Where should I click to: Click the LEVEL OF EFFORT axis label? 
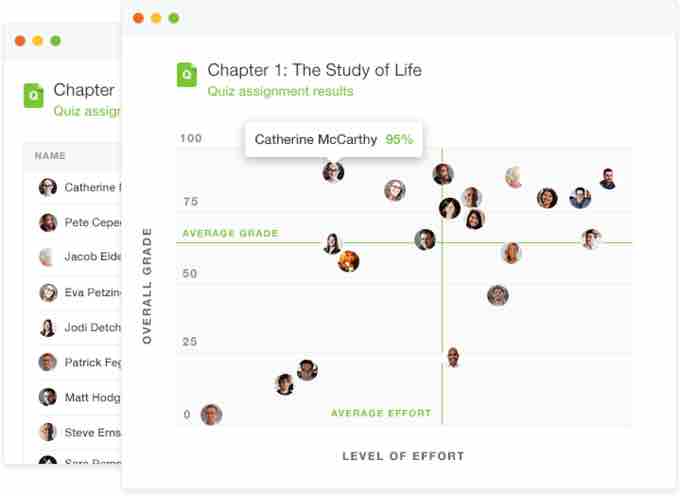pos(403,456)
